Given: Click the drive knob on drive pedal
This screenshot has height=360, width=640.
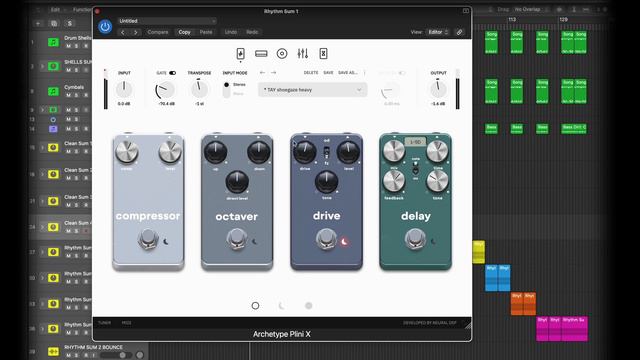Looking at the screenshot, I should (x=304, y=152).
